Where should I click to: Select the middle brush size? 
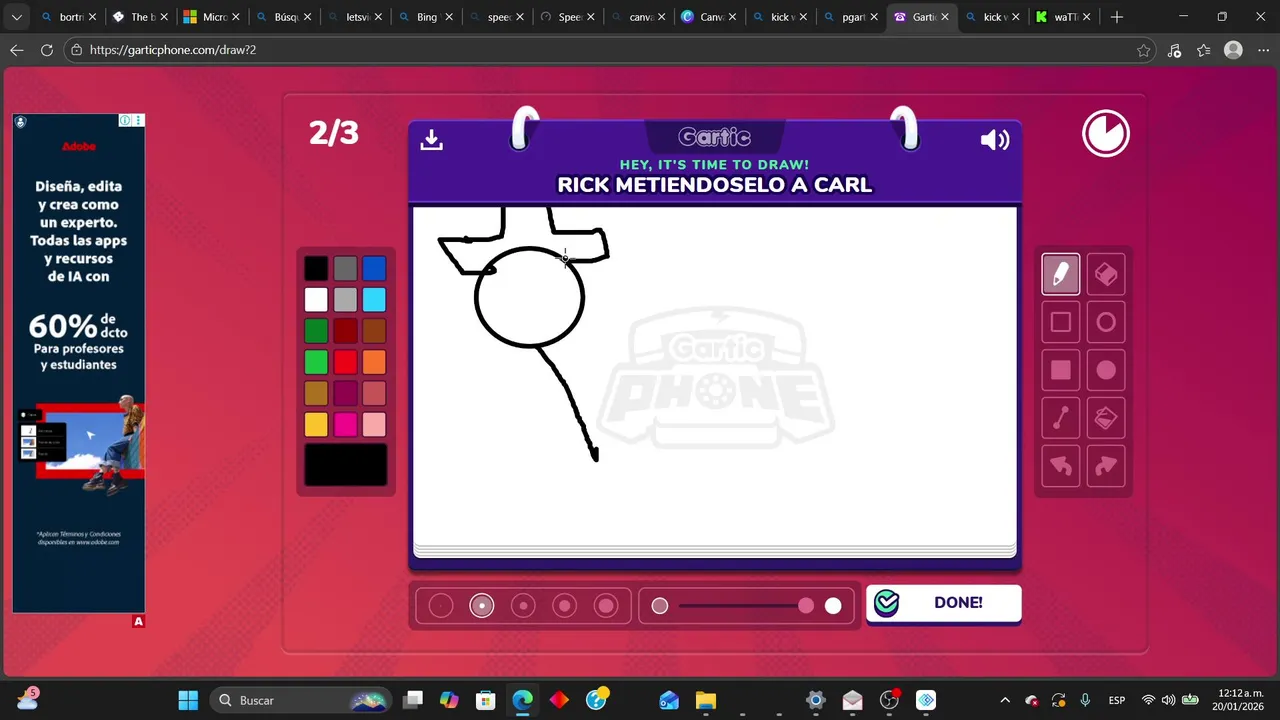523,606
